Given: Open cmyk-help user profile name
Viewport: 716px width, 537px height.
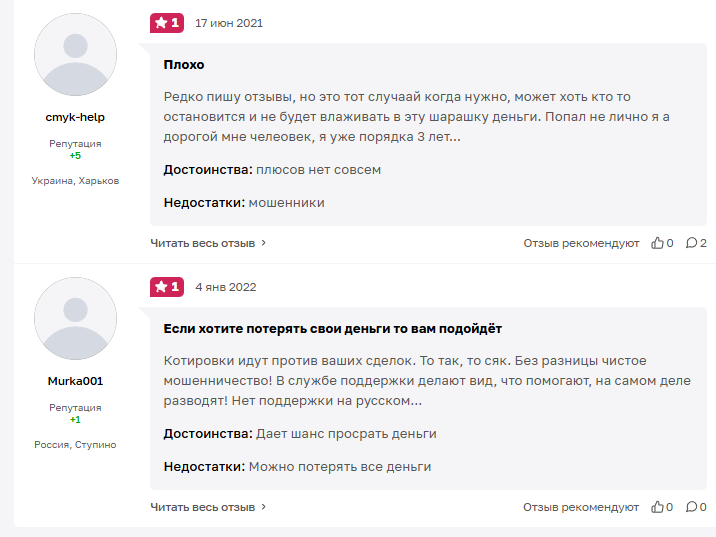Looking at the screenshot, I should click(x=75, y=117).
